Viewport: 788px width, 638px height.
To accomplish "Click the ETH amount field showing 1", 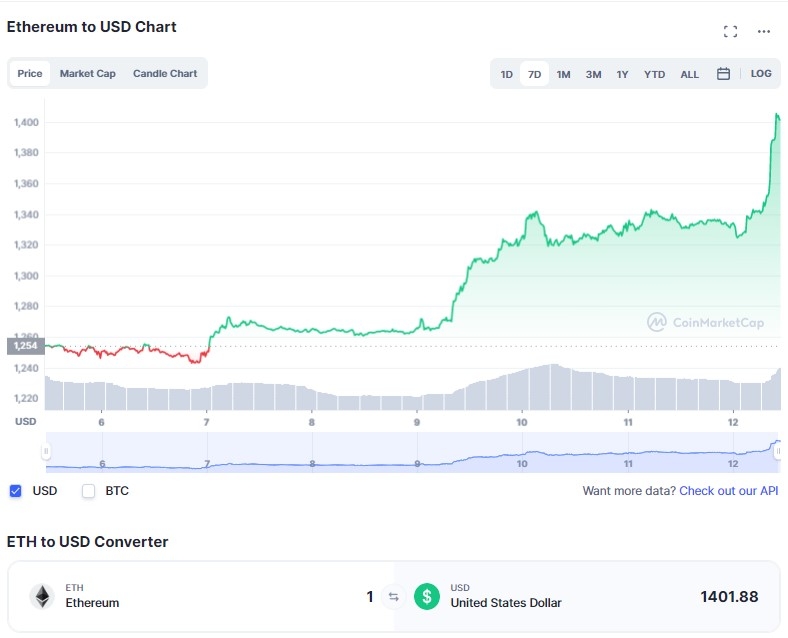I will pos(369,597).
